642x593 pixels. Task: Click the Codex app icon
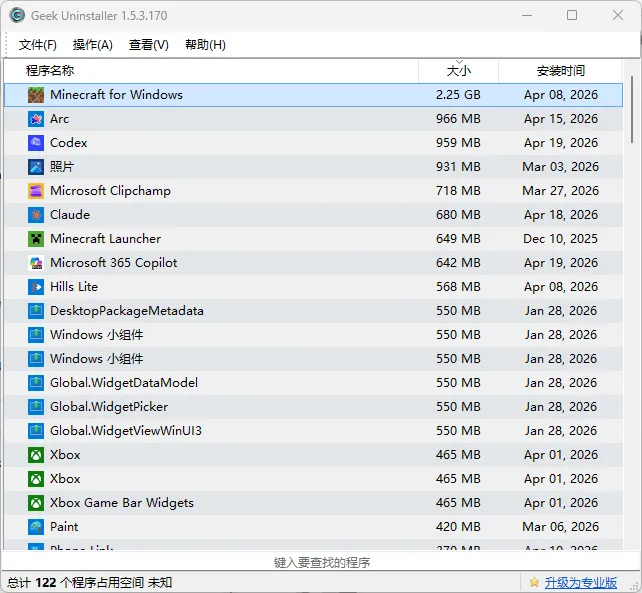(36, 143)
